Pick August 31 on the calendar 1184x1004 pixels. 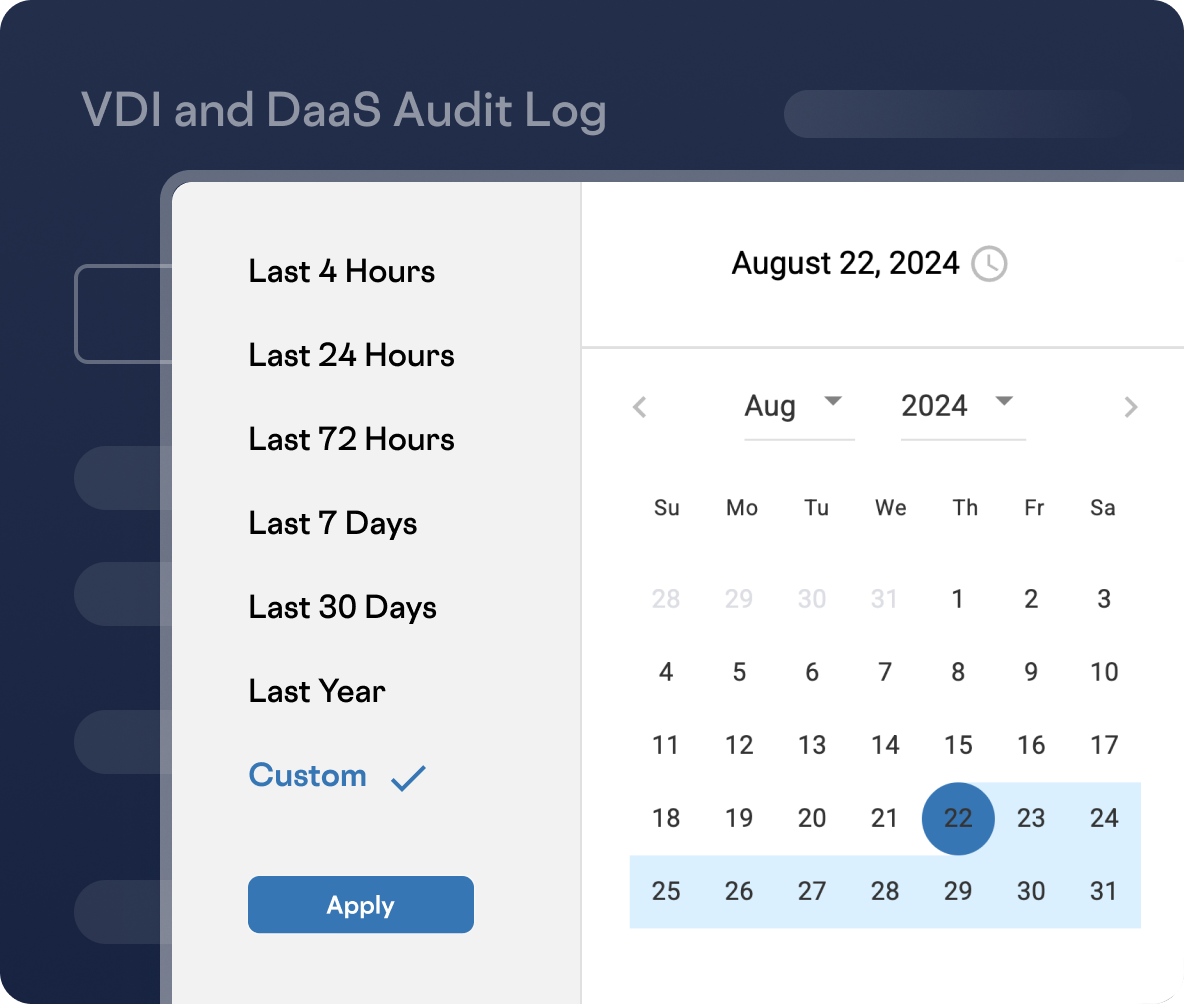[x=1104, y=891]
